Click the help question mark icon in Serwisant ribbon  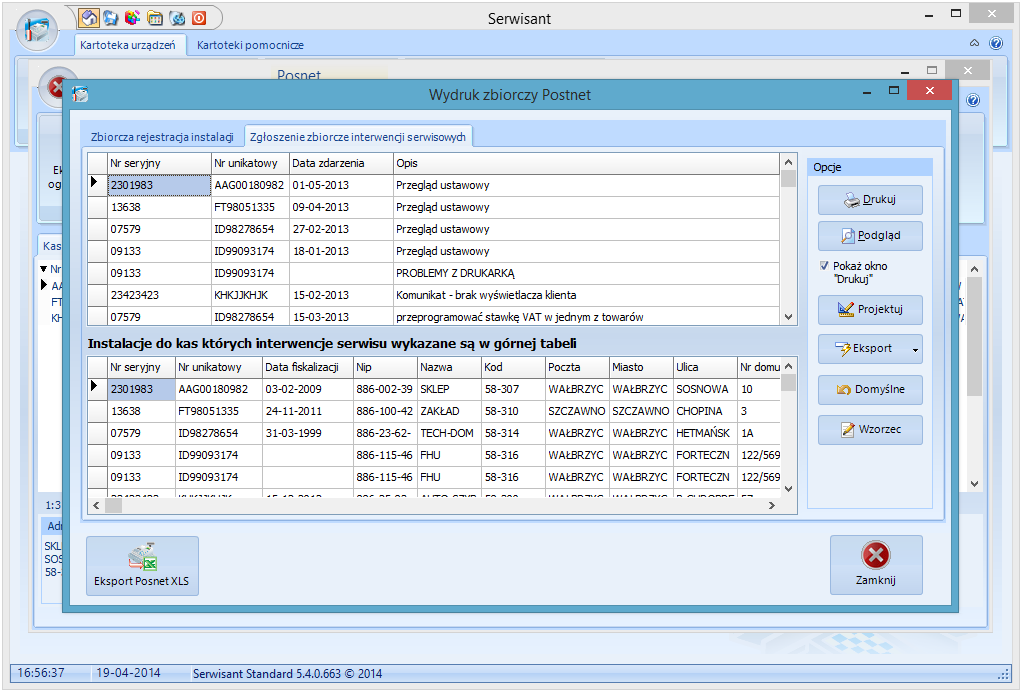996,43
